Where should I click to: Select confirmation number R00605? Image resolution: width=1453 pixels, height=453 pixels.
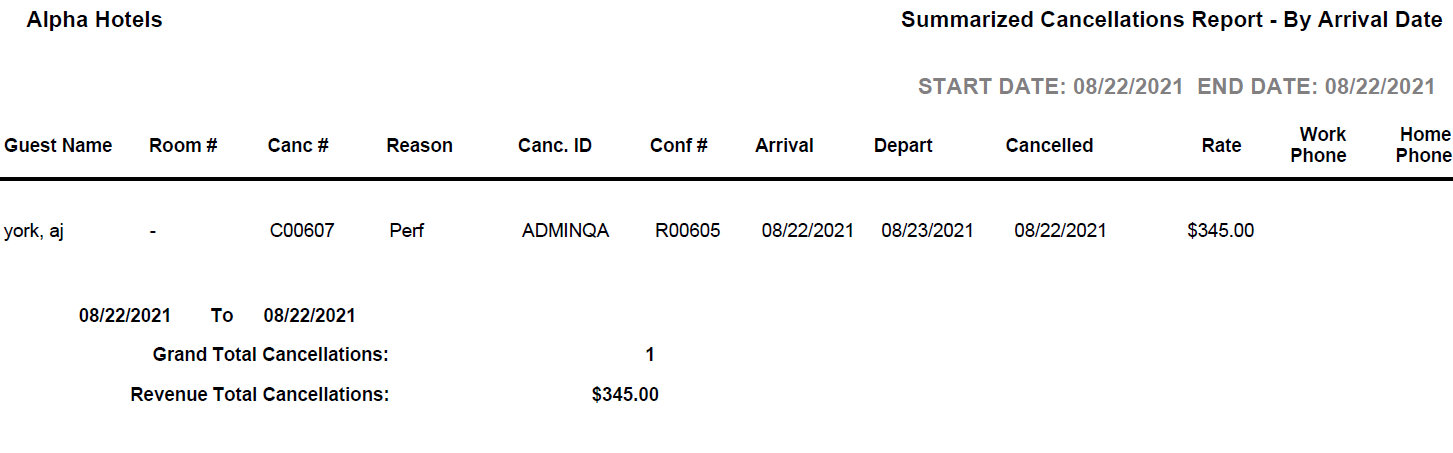coord(687,231)
